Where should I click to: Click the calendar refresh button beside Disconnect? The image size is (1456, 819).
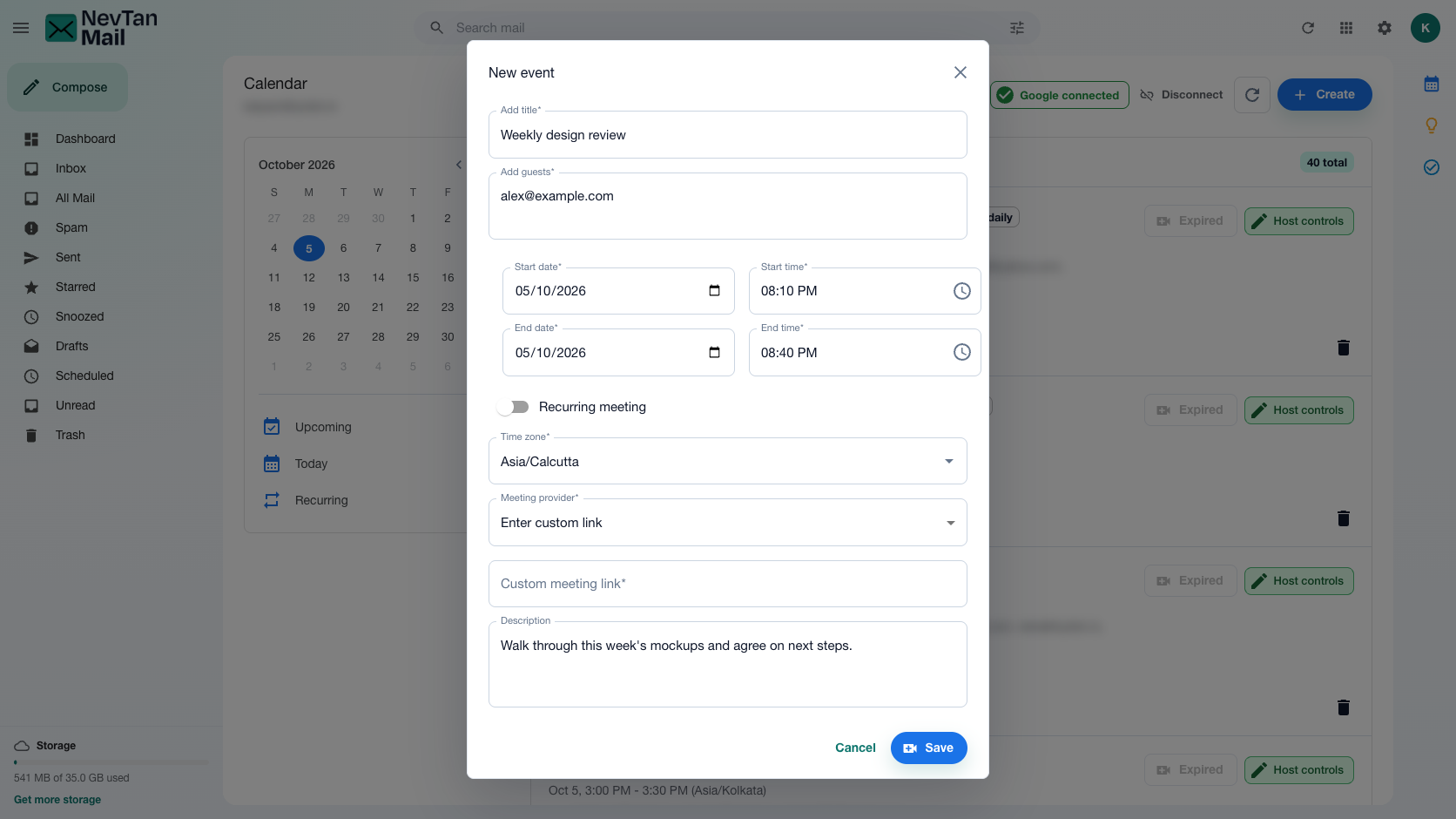(1252, 95)
